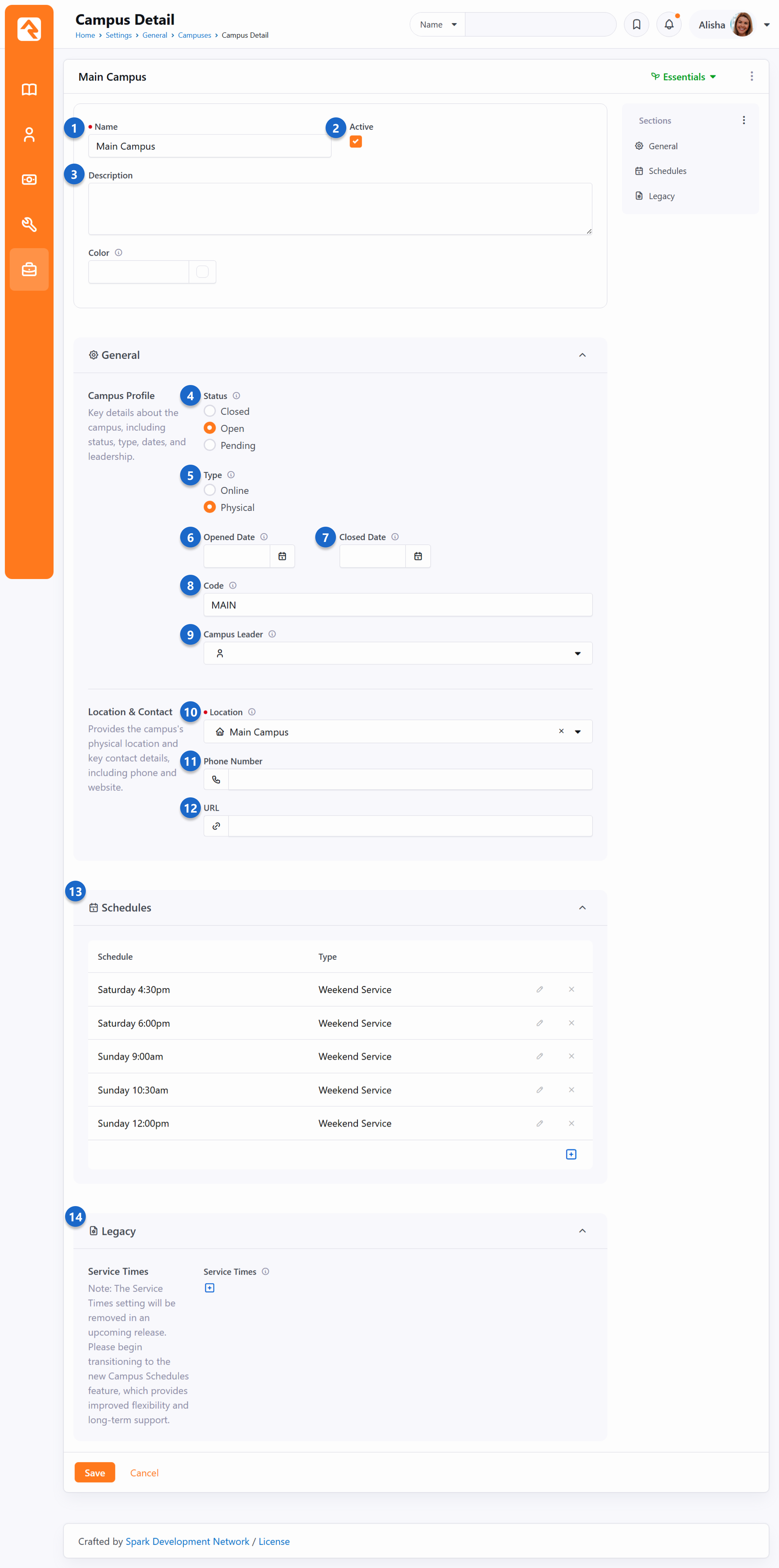
Task: Click the bookmark icon in header
Action: pyautogui.click(x=637, y=25)
